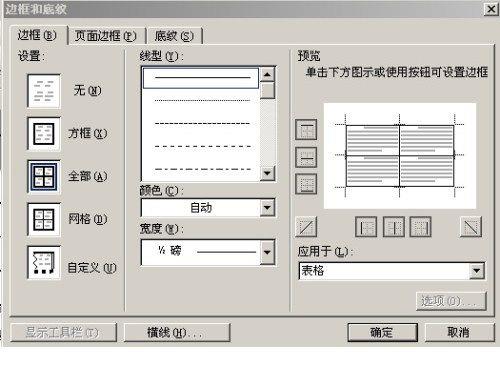
Task: Open the 底纹 (Shading) tab
Action: (x=174, y=36)
